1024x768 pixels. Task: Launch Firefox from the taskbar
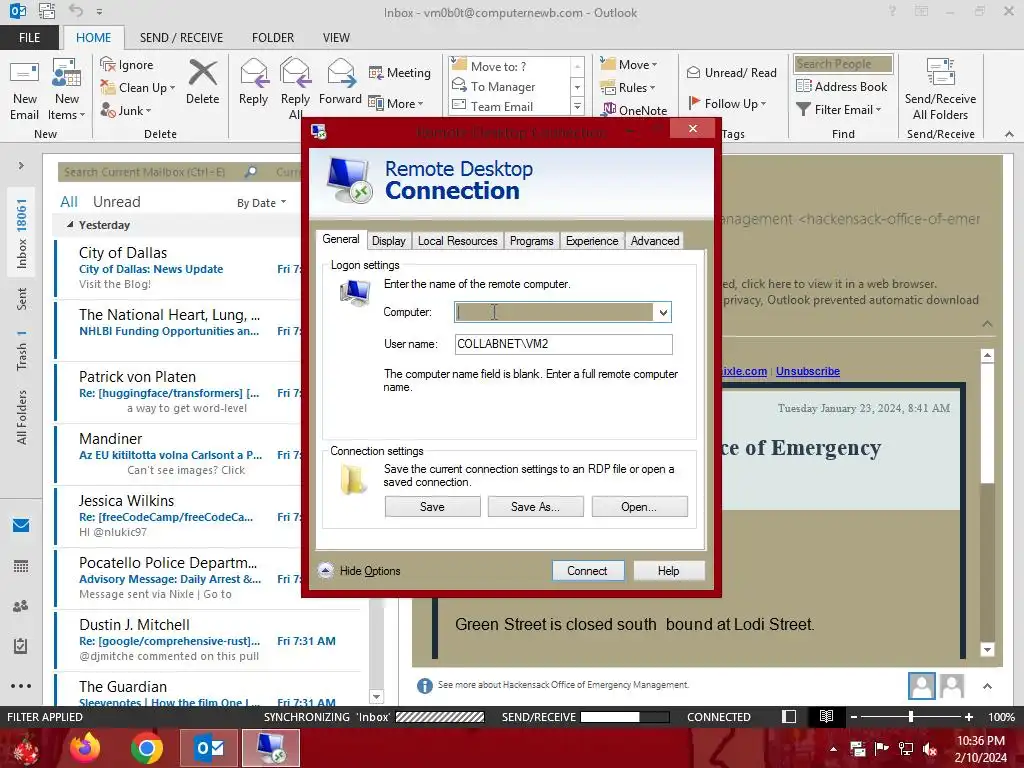(85, 748)
